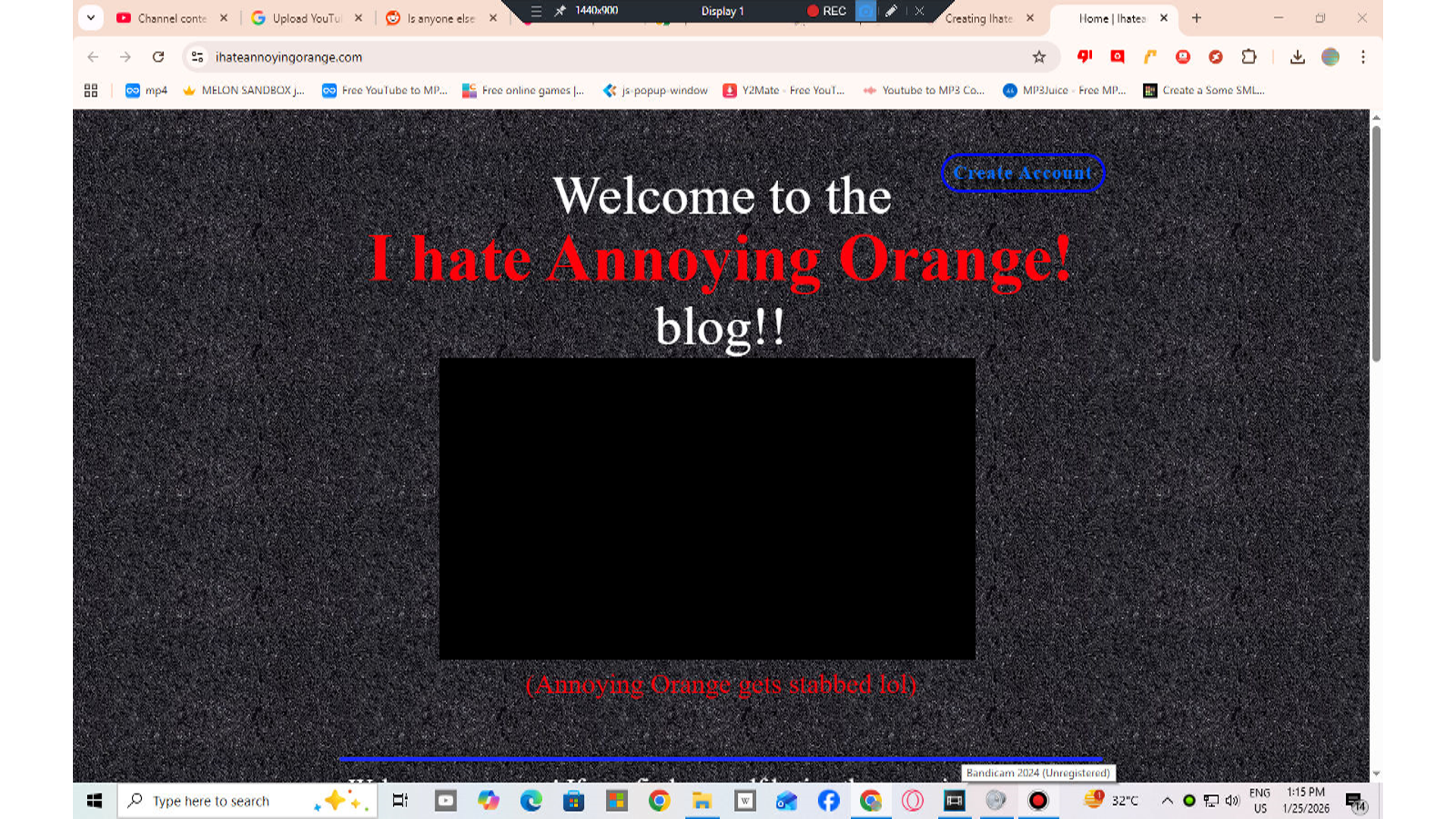The image size is (1456, 819).
Task: Open the MELON SANDBOX bookmark
Action: 244,90
